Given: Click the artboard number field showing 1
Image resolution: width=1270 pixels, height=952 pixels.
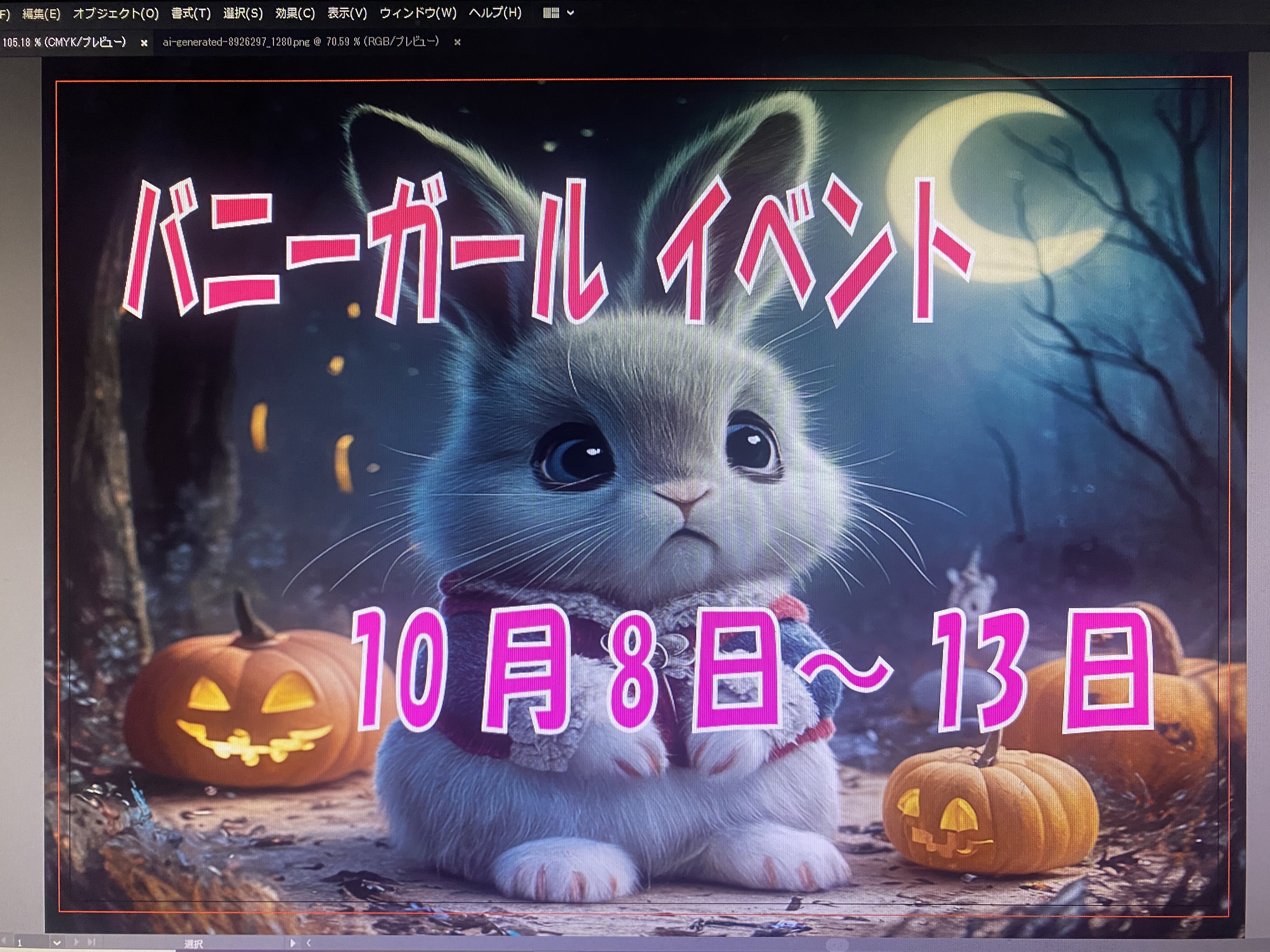Looking at the screenshot, I should click(31, 942).
